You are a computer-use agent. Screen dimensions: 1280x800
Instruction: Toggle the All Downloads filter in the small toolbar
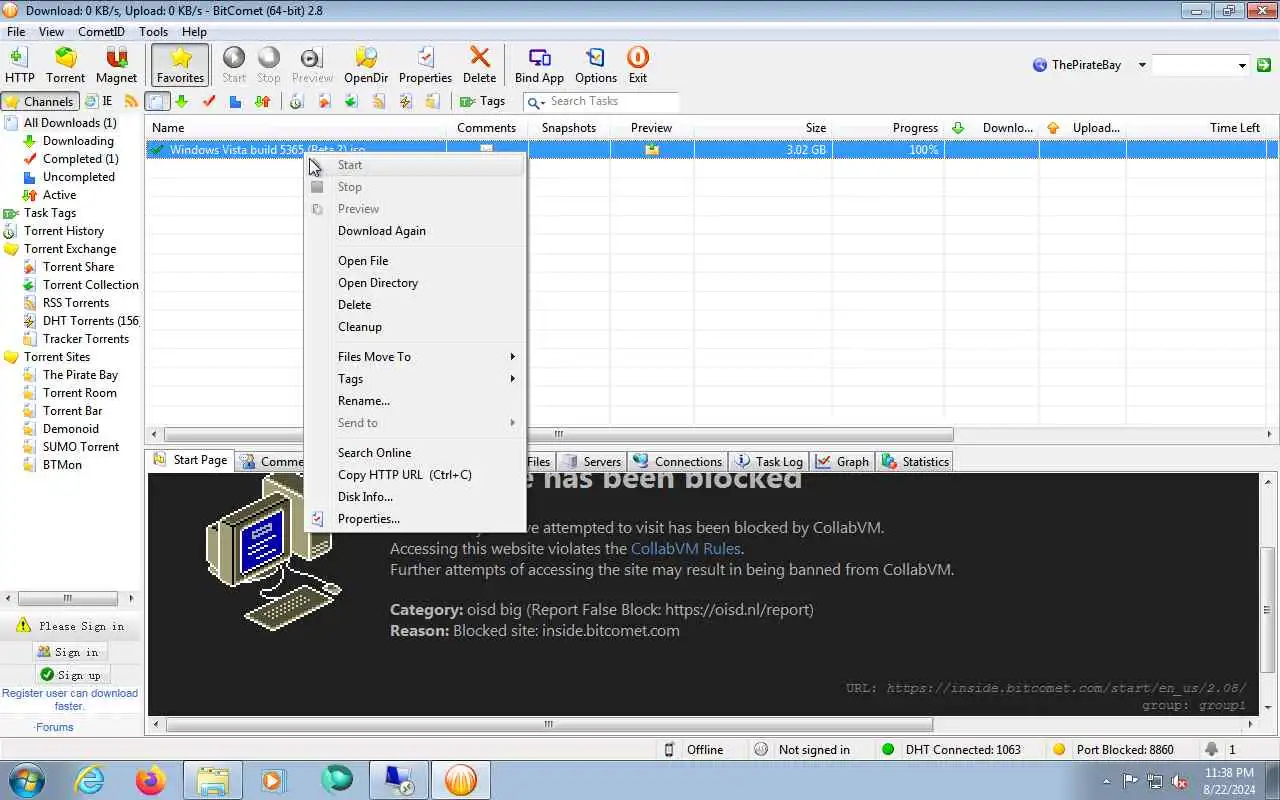pos(157,101)
